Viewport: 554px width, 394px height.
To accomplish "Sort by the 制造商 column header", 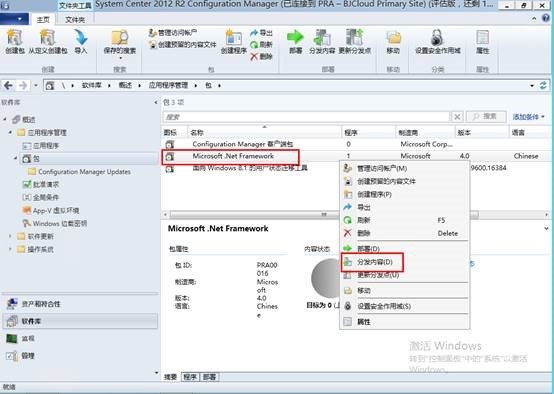I will point(425,133).
